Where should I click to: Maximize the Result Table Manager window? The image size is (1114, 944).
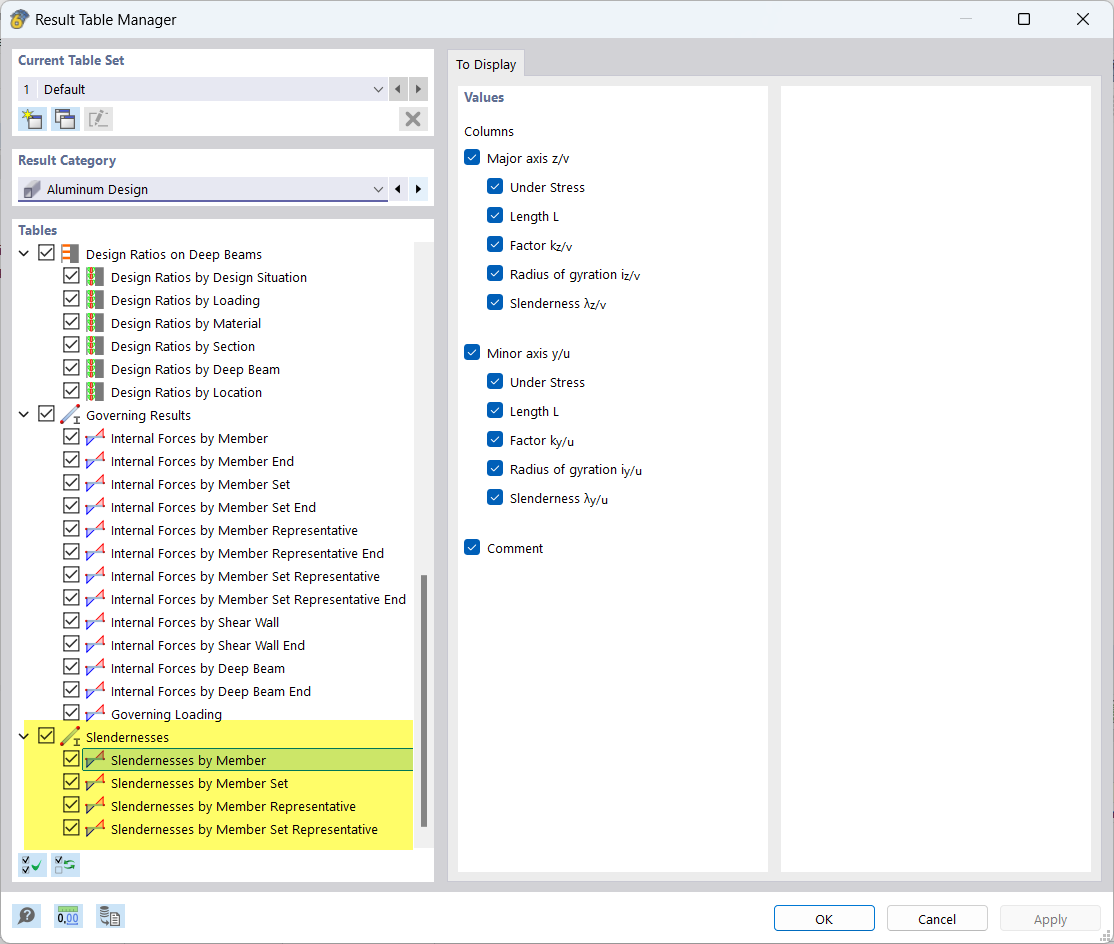click(x=1024, y=19)
